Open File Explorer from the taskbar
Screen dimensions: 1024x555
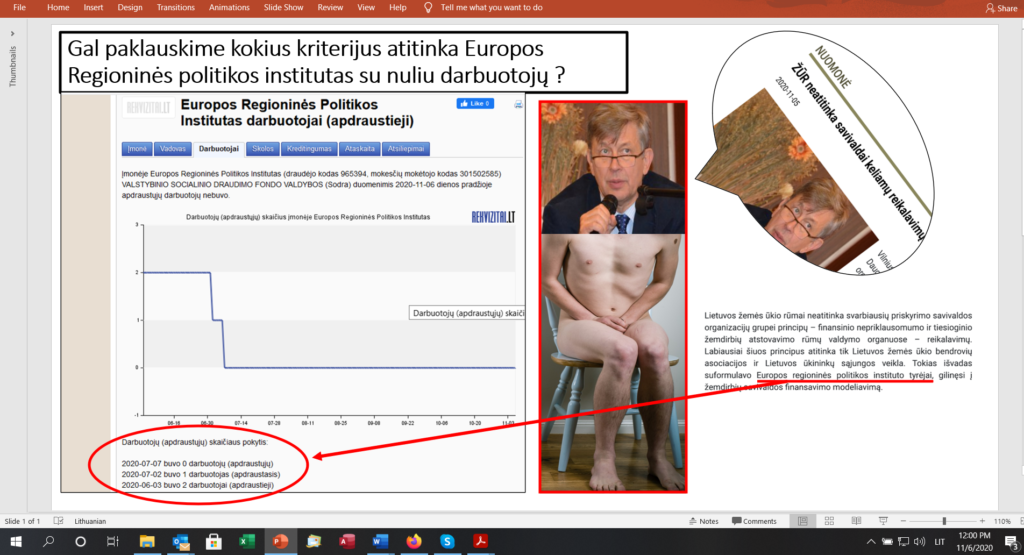tap(147, 541)
